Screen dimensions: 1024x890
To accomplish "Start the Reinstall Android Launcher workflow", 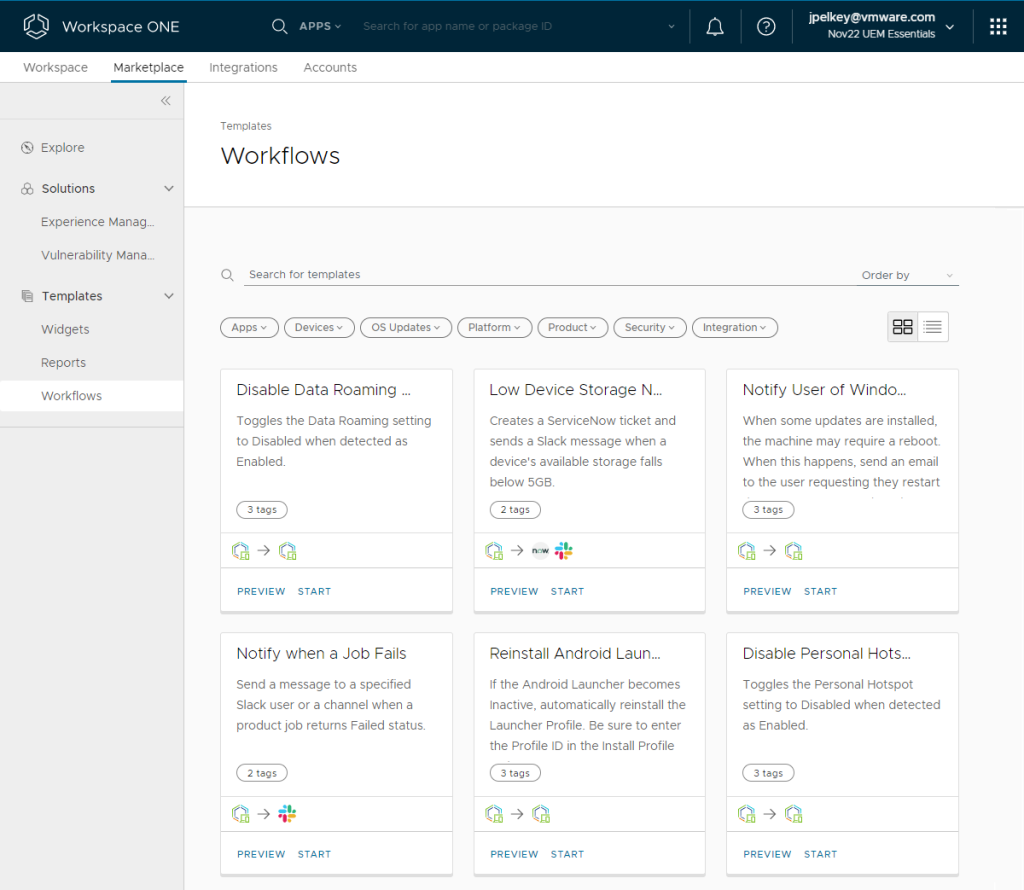I will pos(567,854).
